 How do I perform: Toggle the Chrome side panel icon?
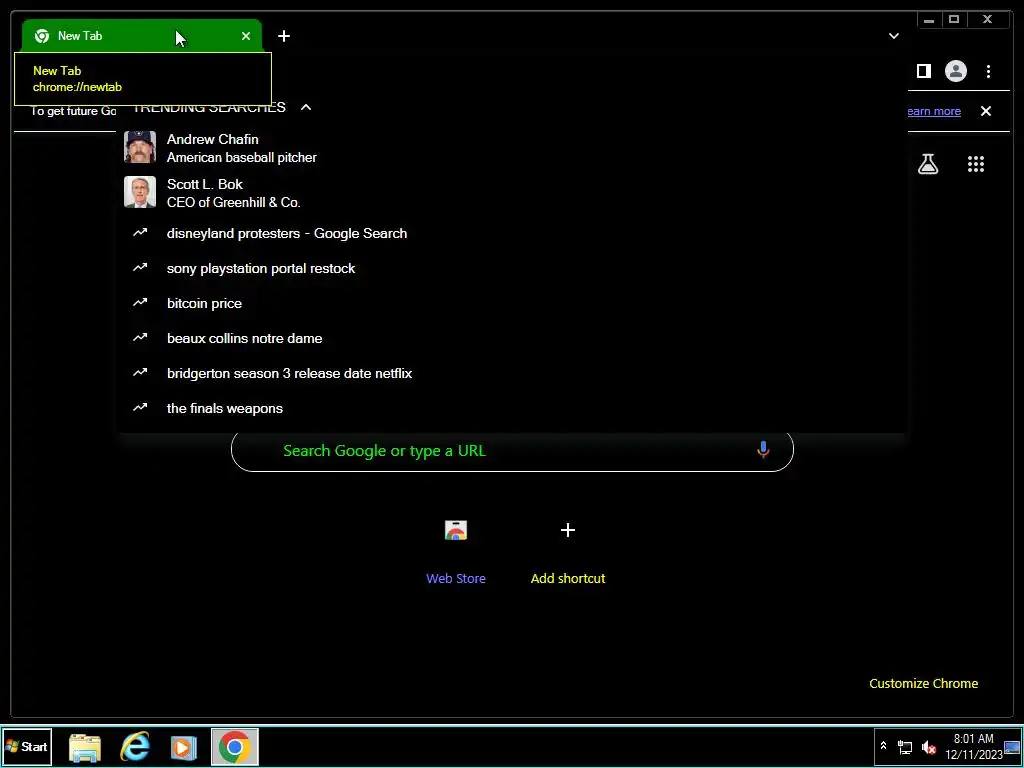point(923,71)
